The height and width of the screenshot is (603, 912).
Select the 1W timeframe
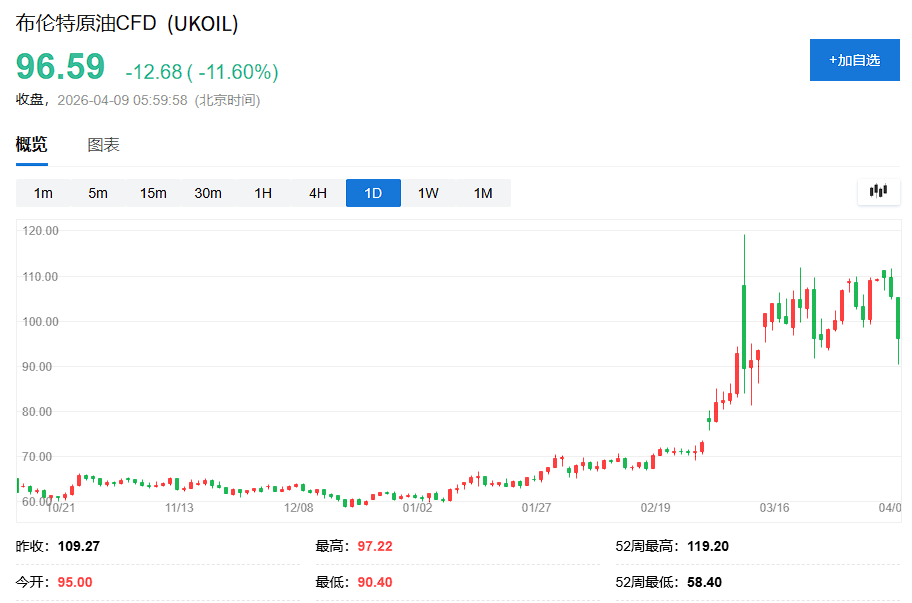428,193
